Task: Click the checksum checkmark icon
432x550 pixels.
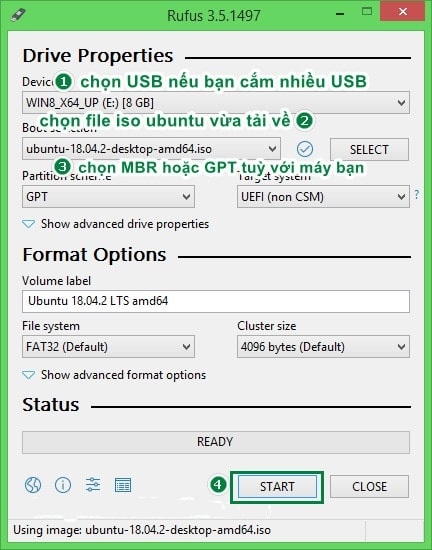Action: [305, 149]
